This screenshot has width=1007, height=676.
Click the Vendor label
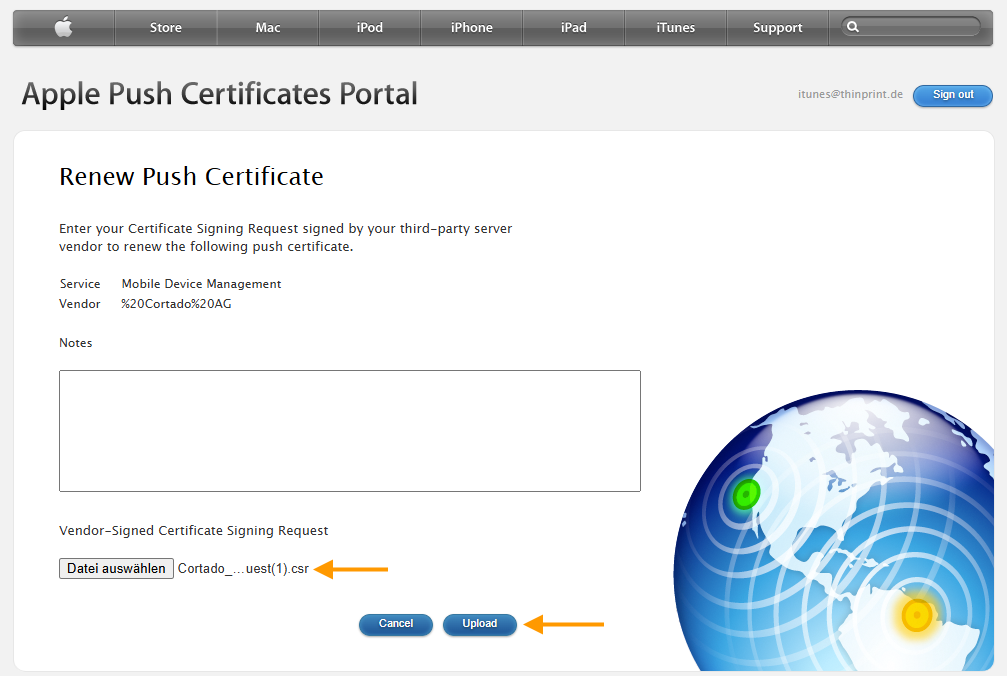80,304
